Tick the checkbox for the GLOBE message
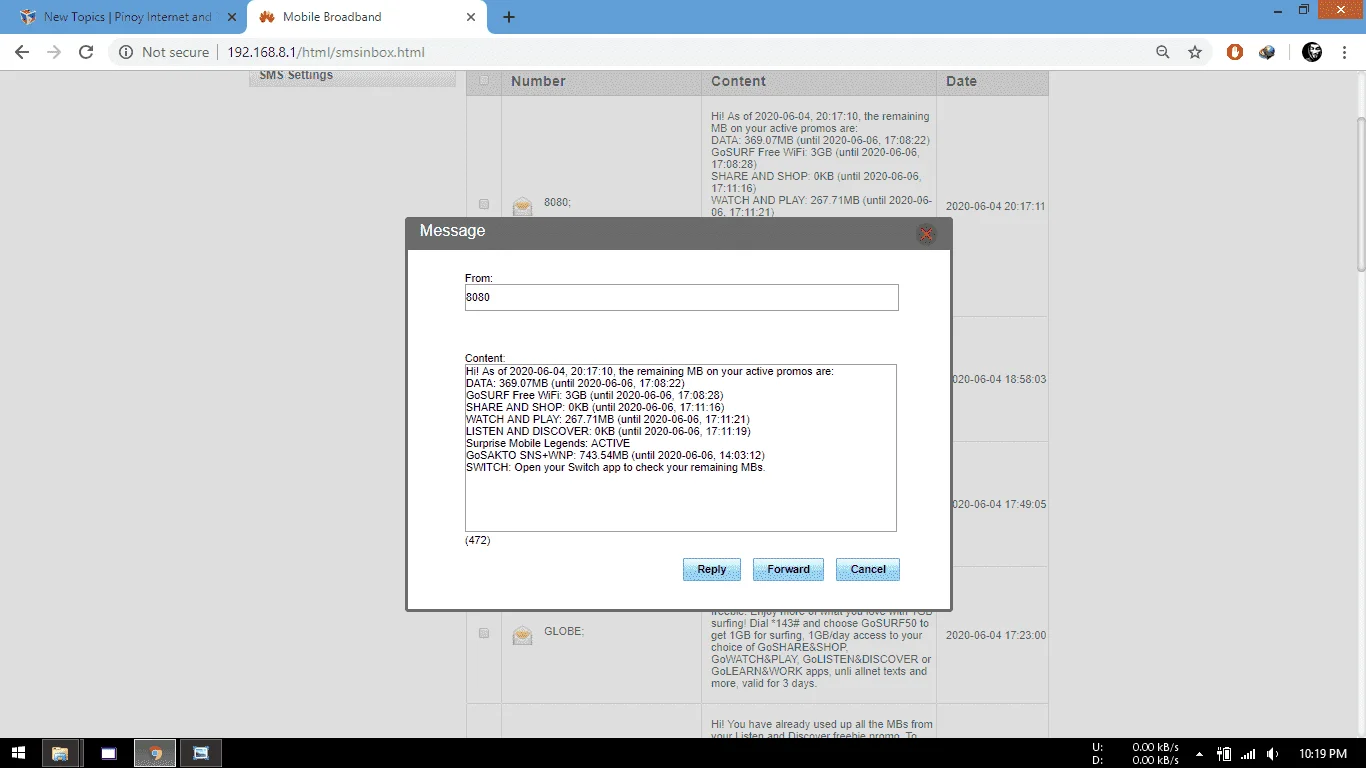Screen dimensions: 1366x768 [484, 633]
